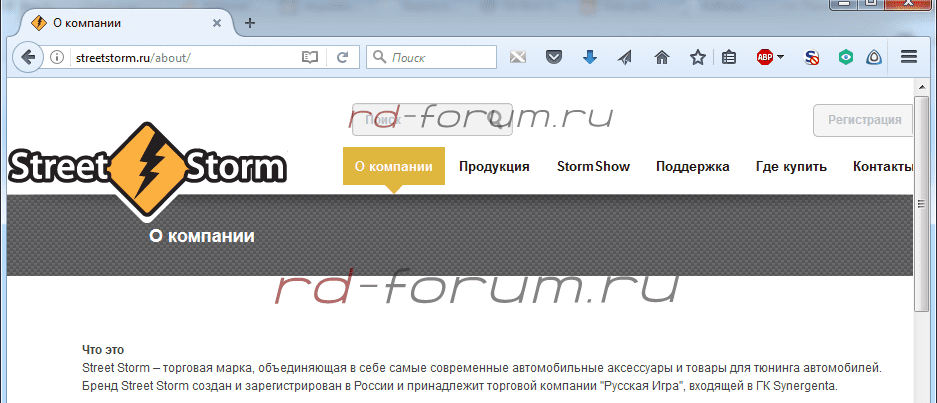Select the 'О компании' browser tab
This screenshot has height=403, width=937.
124,23
